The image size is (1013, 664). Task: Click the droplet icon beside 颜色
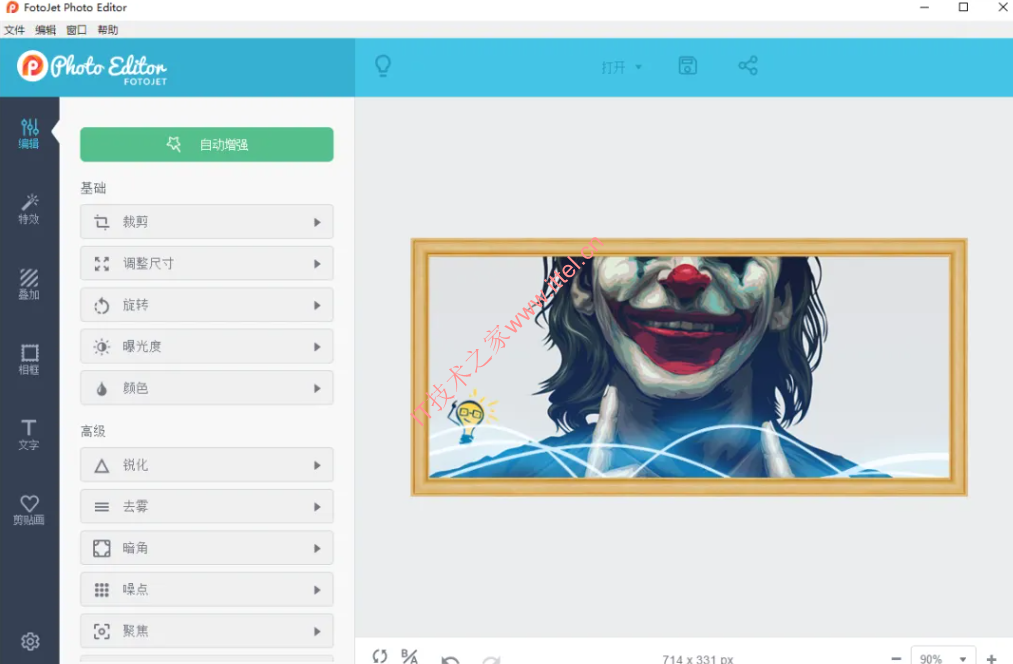[101, 388]
